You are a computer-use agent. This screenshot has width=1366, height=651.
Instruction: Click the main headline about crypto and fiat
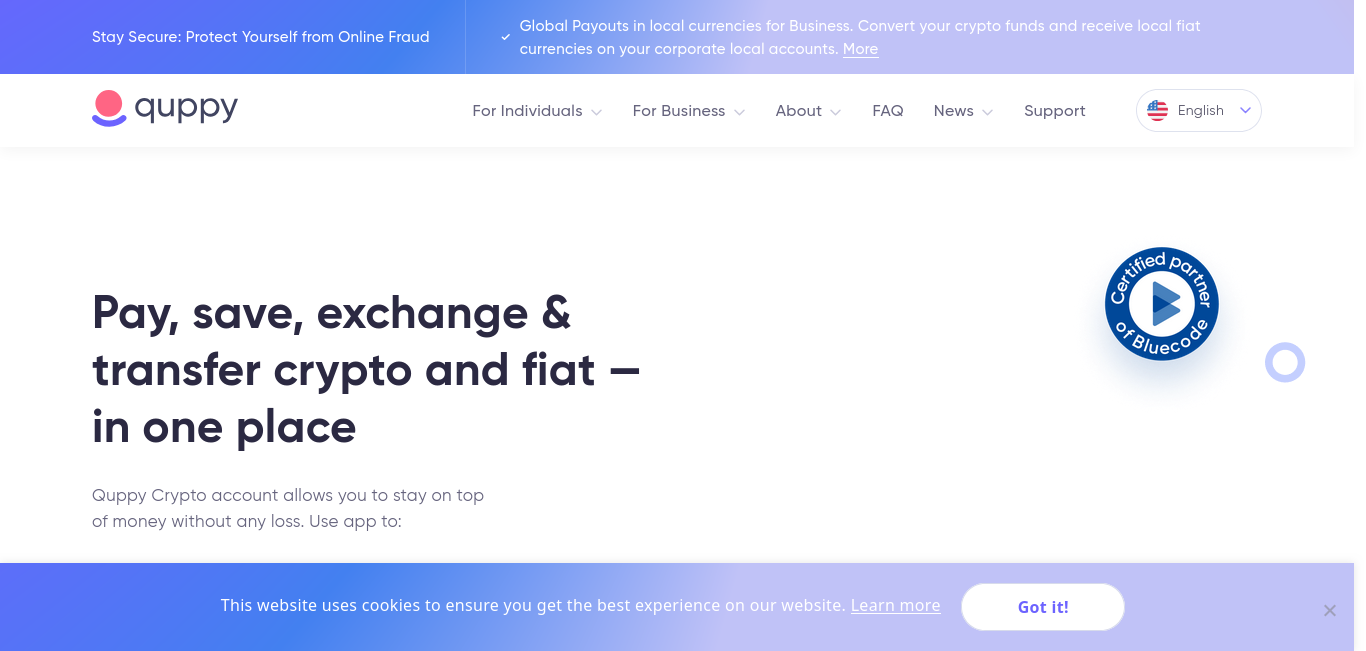click(x=366, y=370)
